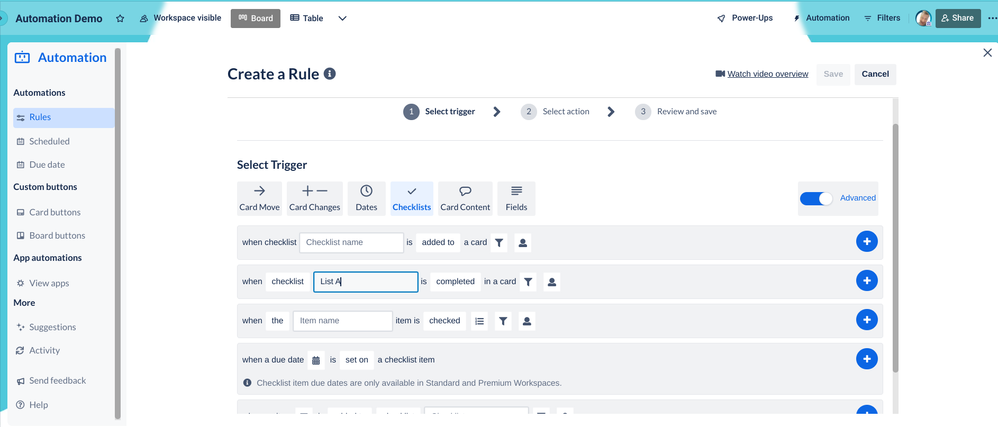Expand the views dropdown next to Table

coord(342,18)
